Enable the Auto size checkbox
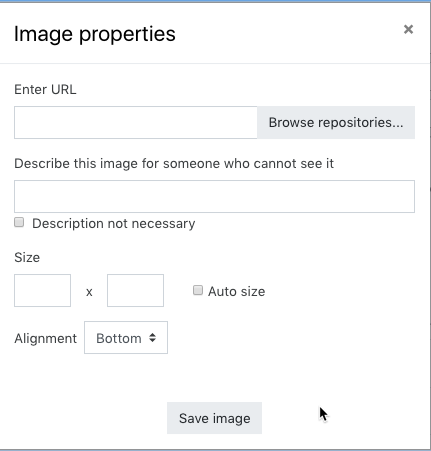 pyautogui.click(x=198, y=290)
